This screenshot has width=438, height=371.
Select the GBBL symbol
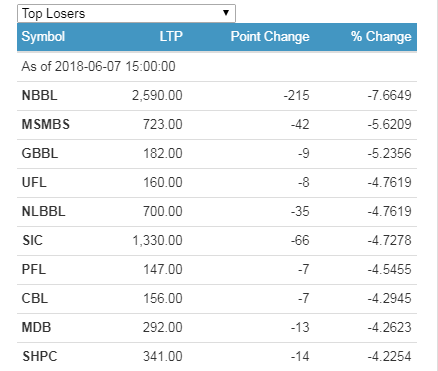click(40, 153)
